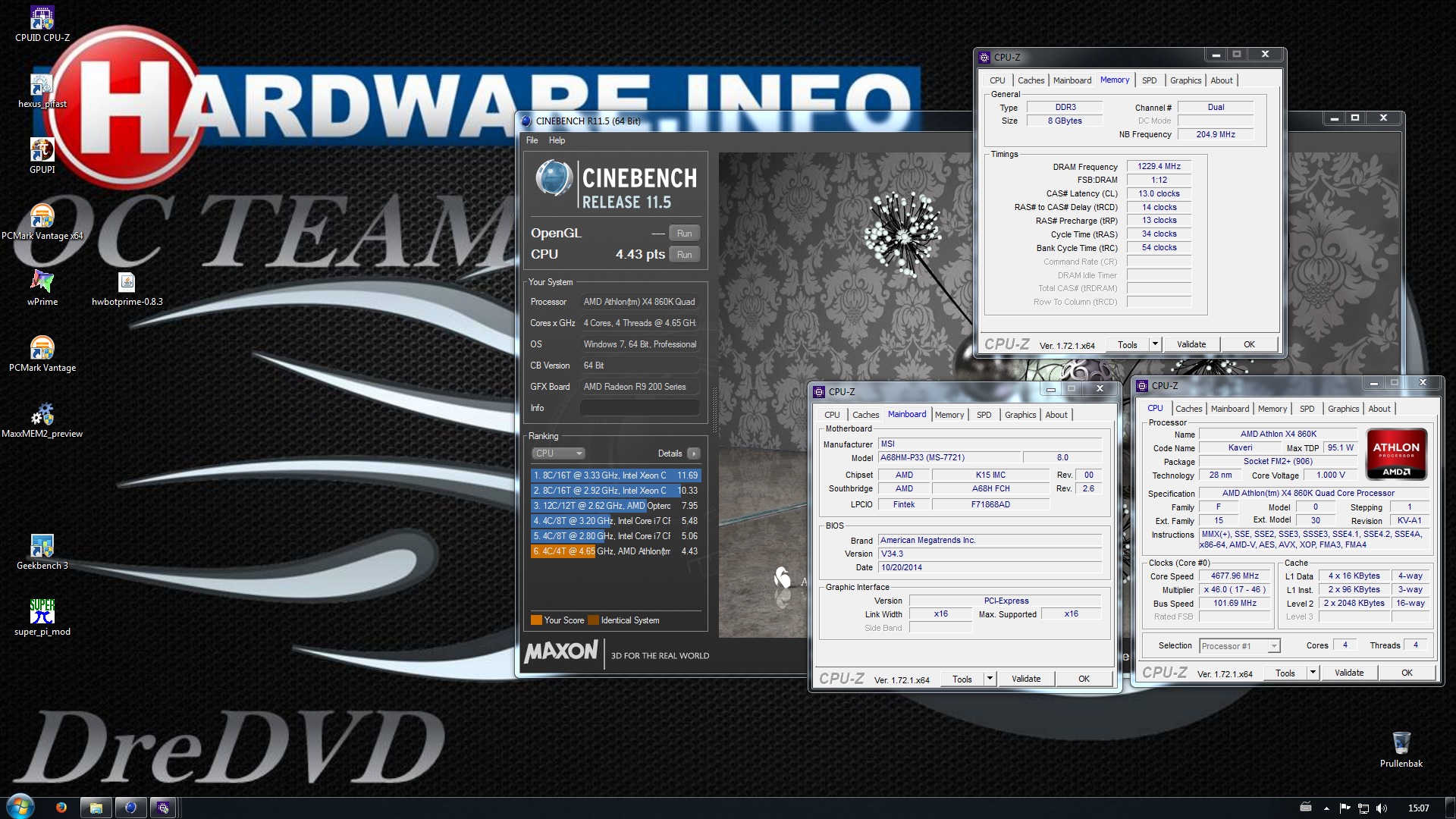
Task: Open the Geekbench 3 desktop icon
Action: pos(42,552)
